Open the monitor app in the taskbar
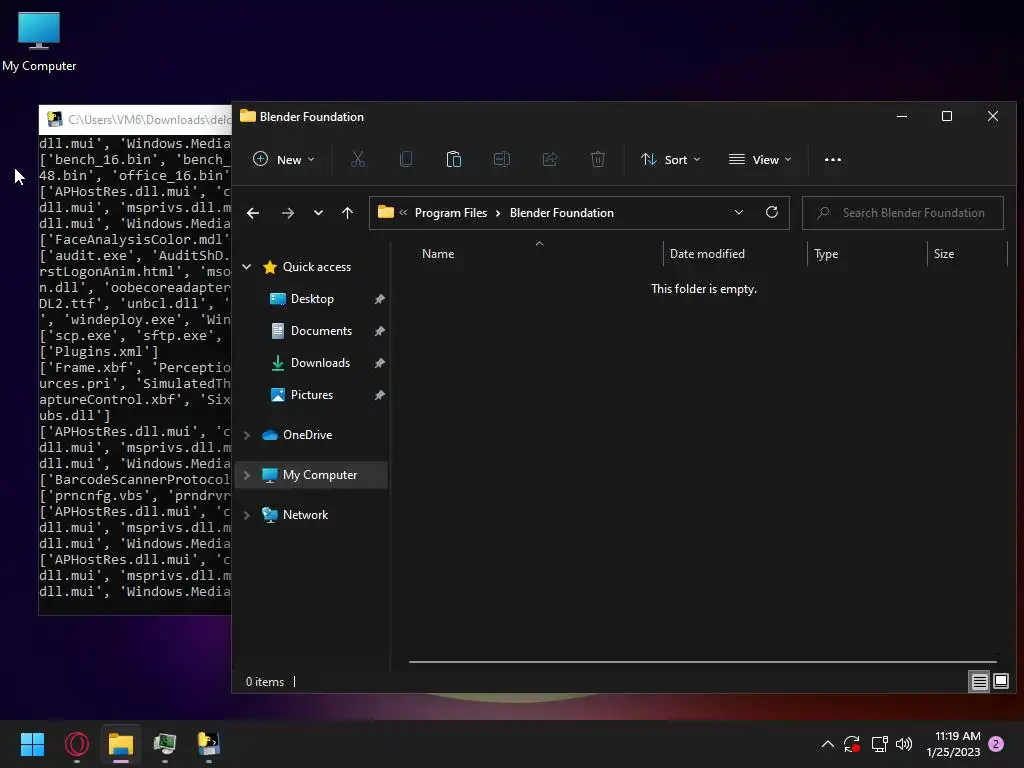The image size is (1024, 768). pos(165,744)
